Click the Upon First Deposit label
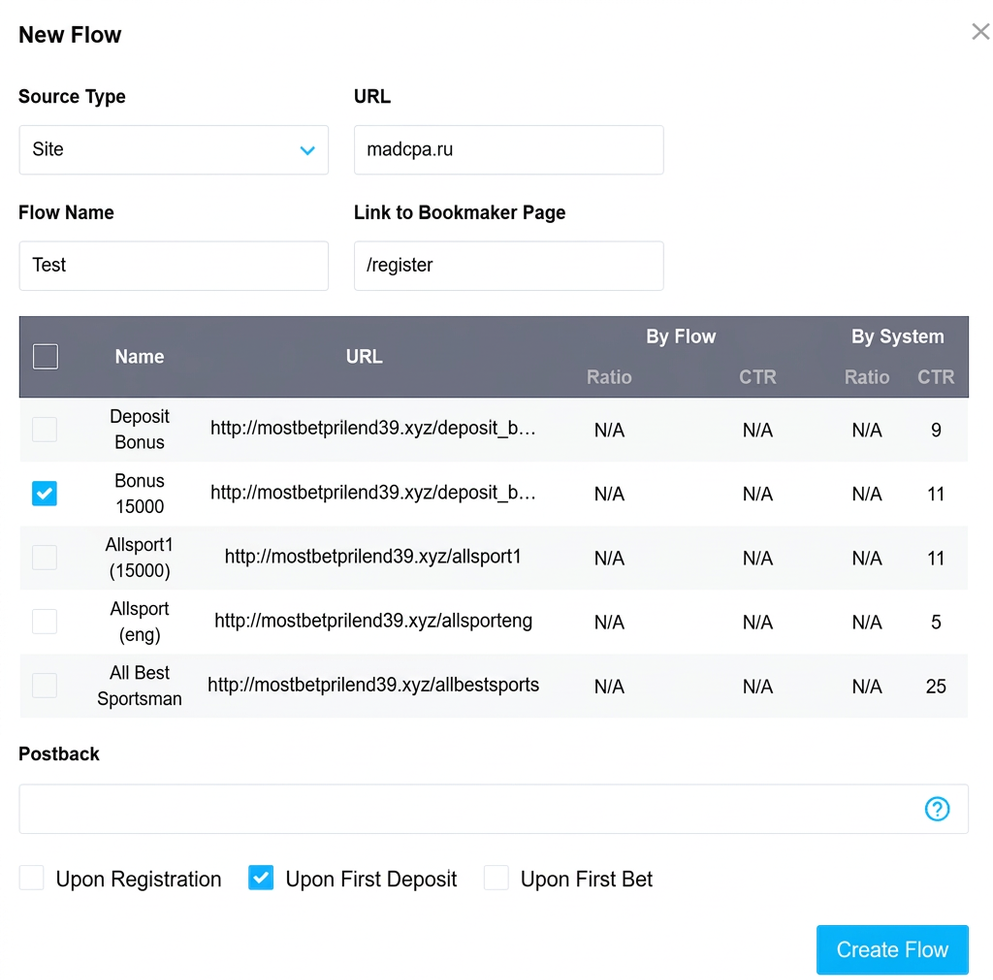 tap(371, 879)
